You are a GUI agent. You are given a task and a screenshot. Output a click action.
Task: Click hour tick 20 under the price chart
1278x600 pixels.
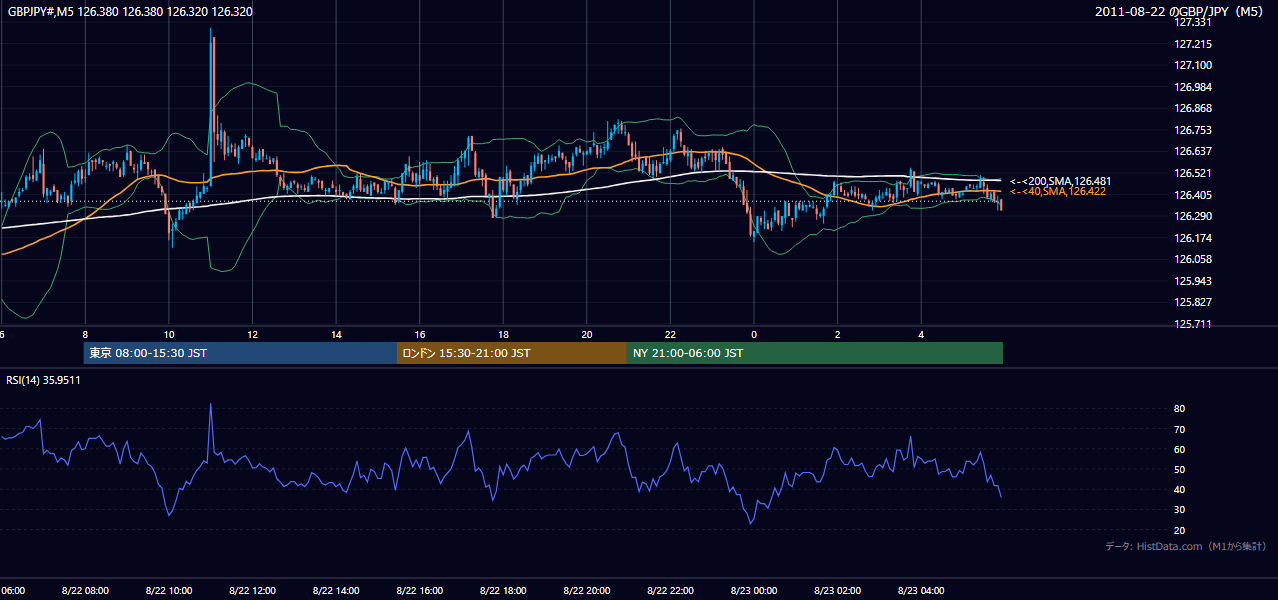(x=586, y=335)
